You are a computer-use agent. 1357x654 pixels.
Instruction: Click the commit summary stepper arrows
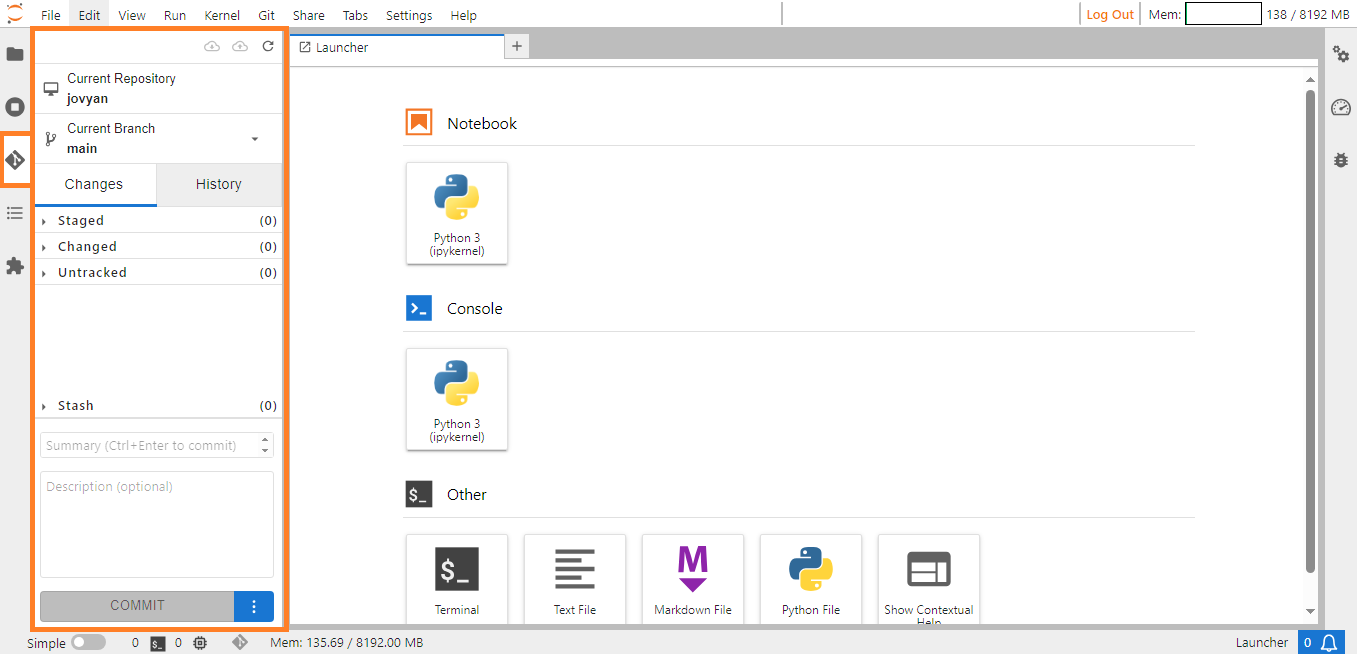265,445
